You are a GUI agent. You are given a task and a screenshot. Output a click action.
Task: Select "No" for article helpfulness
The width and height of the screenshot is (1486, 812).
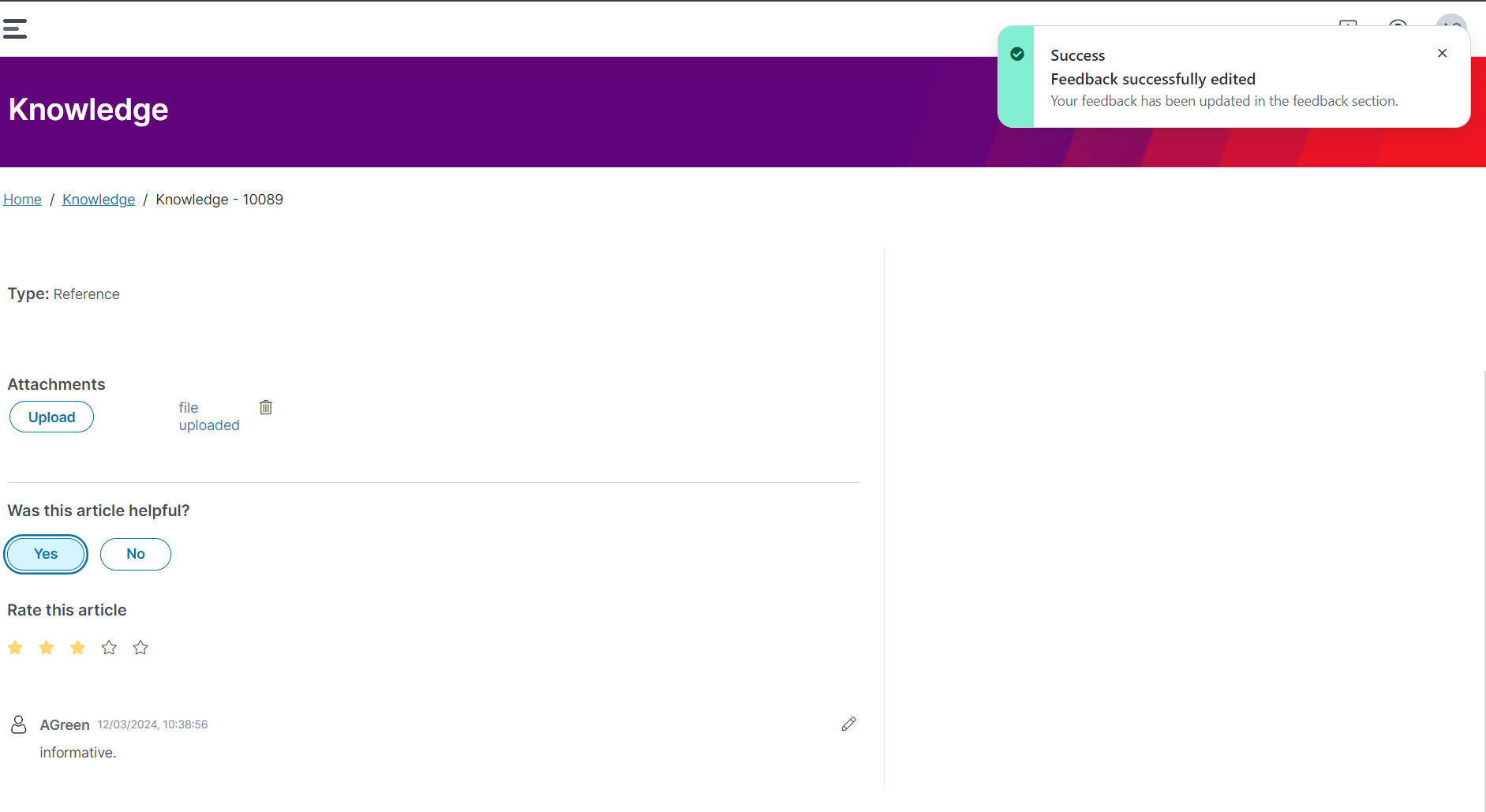tap(135, 554)
